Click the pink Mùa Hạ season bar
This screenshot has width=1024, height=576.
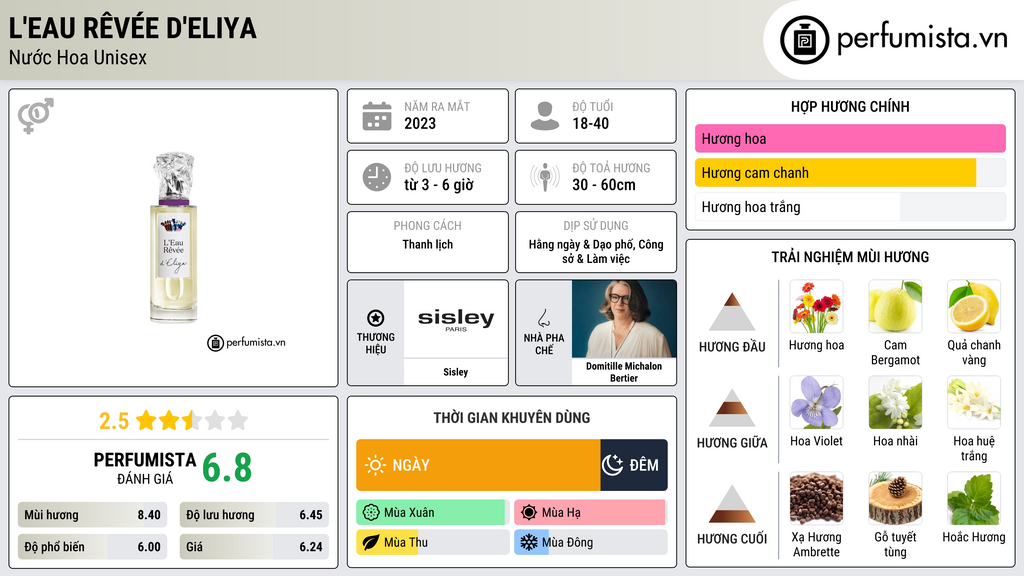tap(590, 513)
